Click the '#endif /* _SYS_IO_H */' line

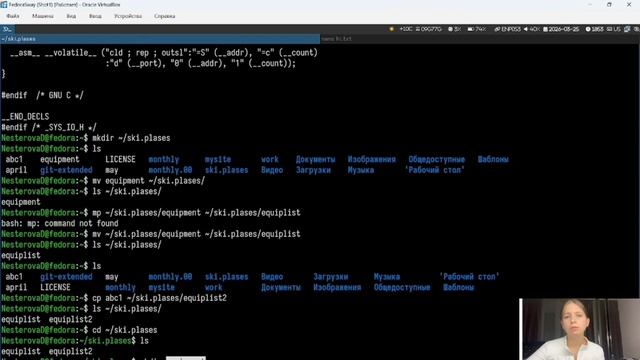tap(49, 127)
